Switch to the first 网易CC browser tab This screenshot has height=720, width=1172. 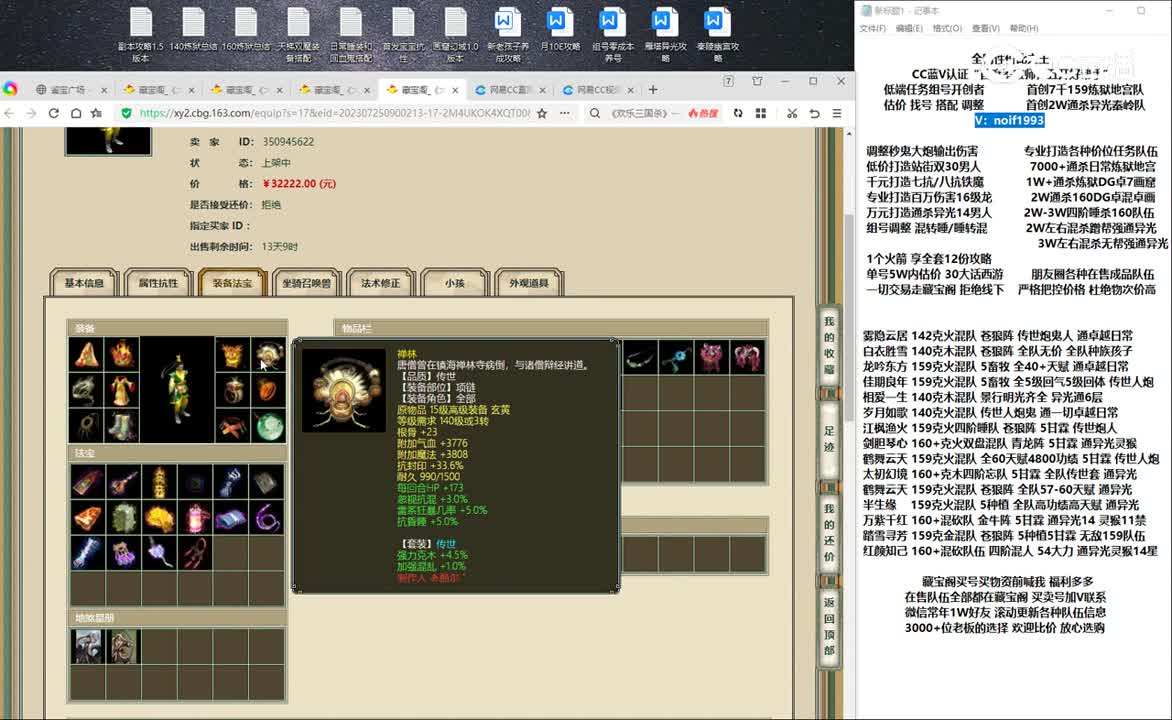511,90
